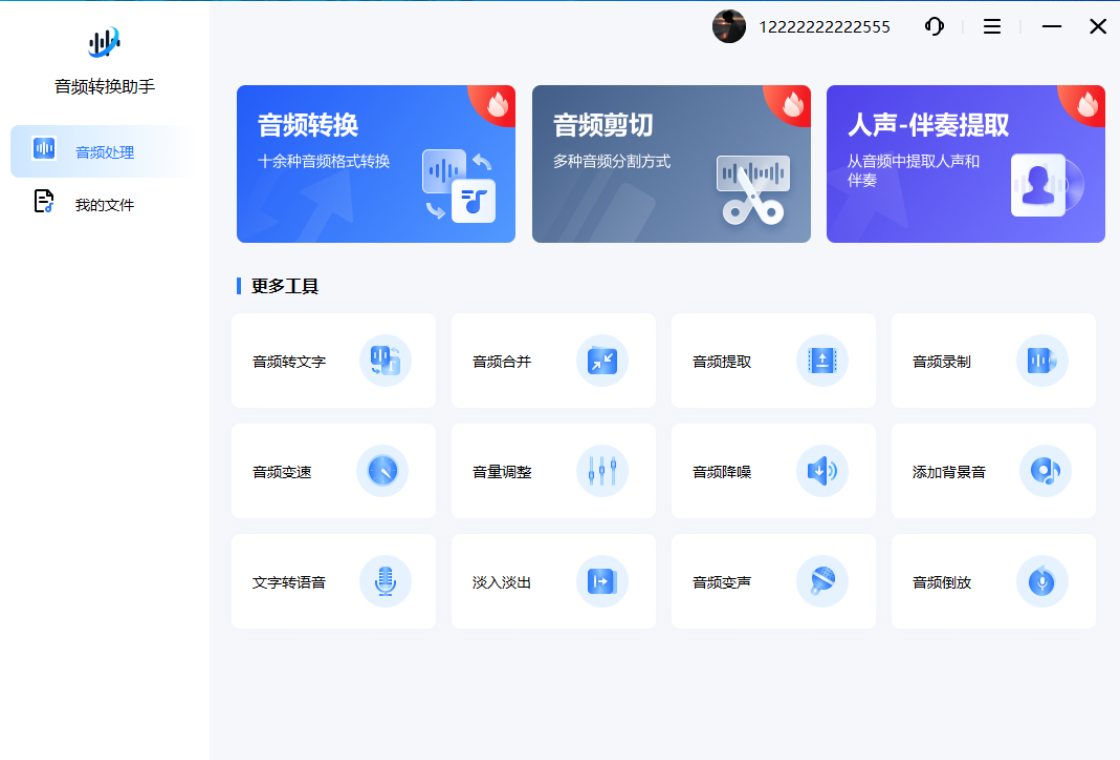Click the headset support icon

point(934,27)
